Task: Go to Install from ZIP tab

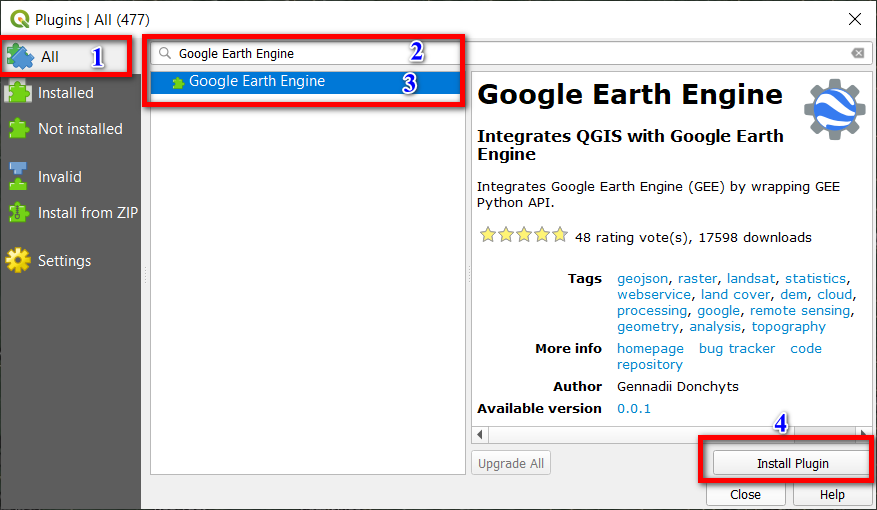Action: (70, 212)
